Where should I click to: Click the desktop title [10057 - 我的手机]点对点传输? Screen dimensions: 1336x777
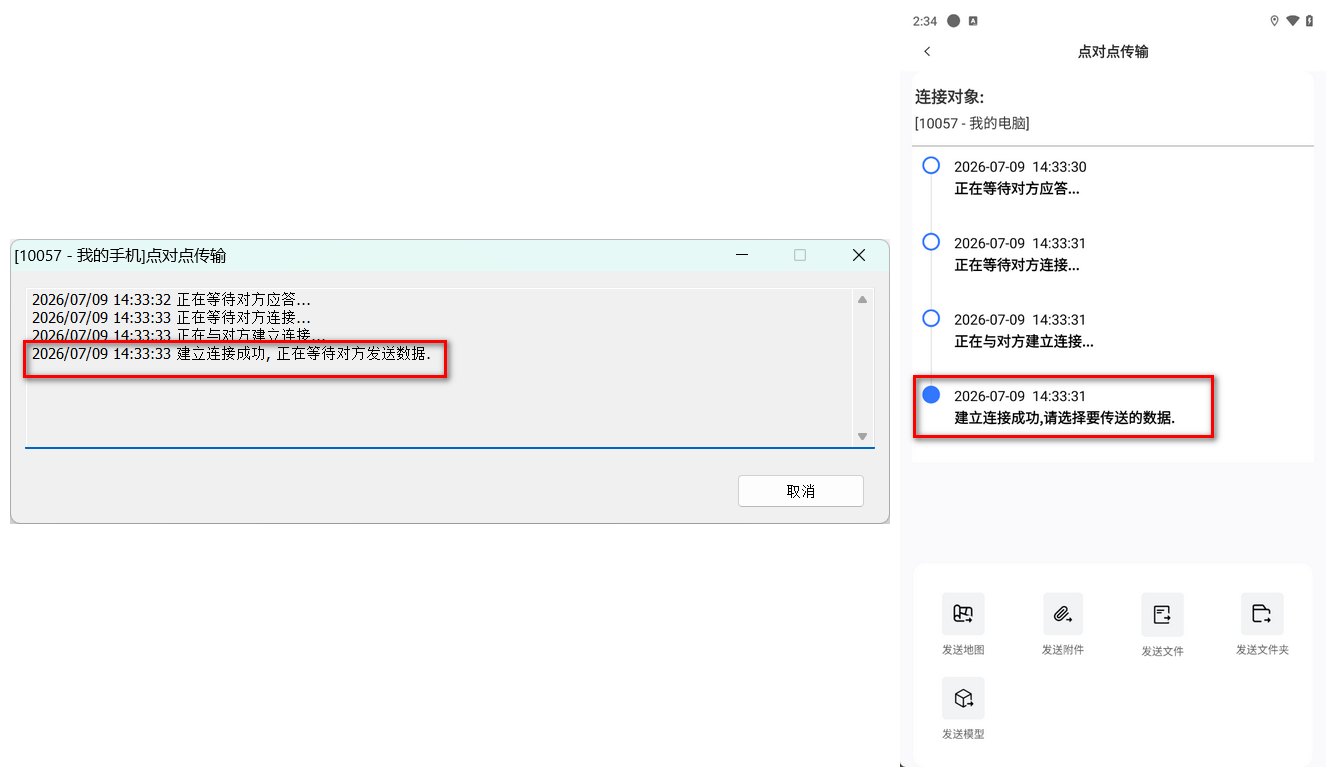coord(120,255)
